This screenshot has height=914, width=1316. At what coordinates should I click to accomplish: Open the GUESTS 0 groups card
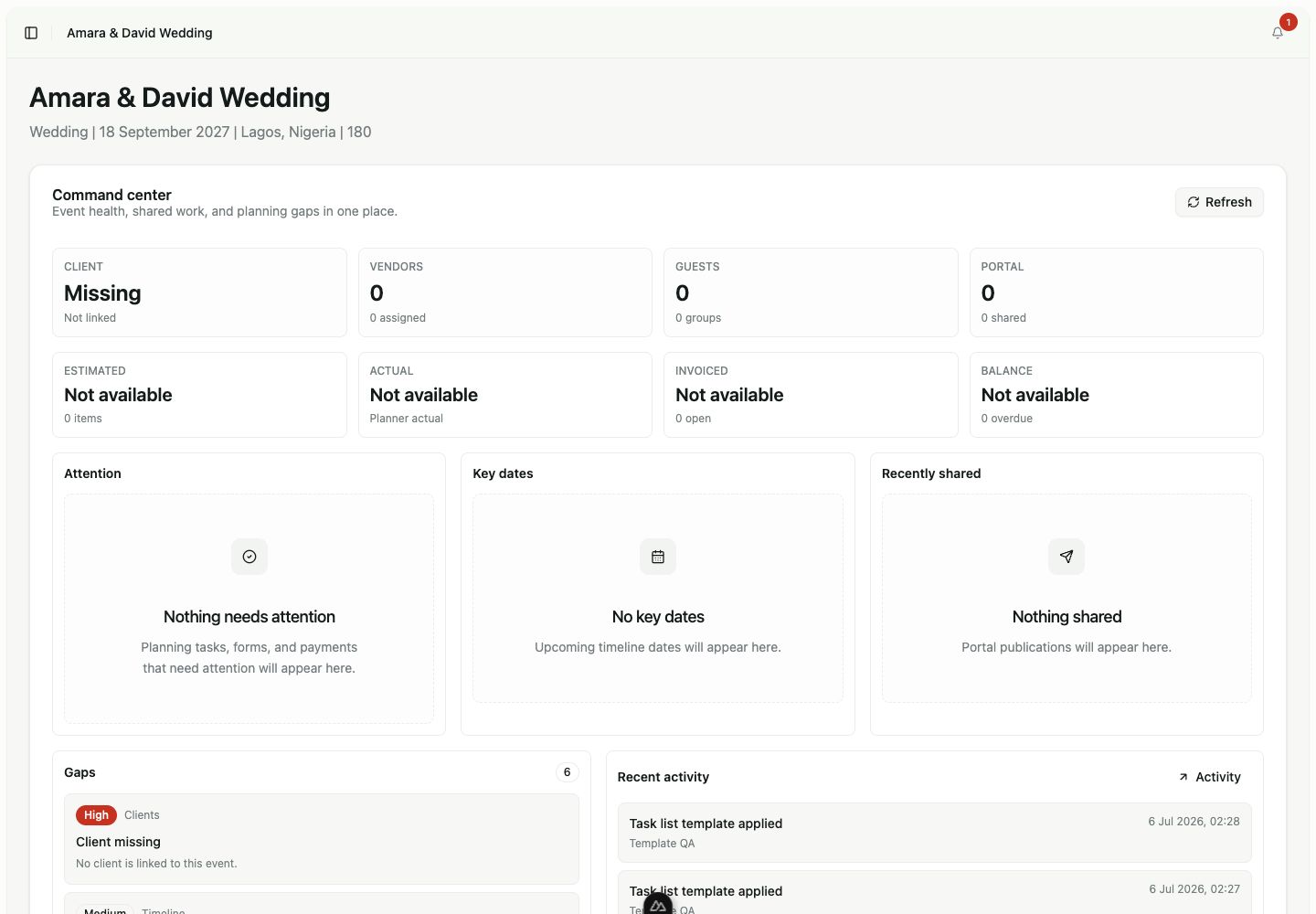click(x=811, y=292)
